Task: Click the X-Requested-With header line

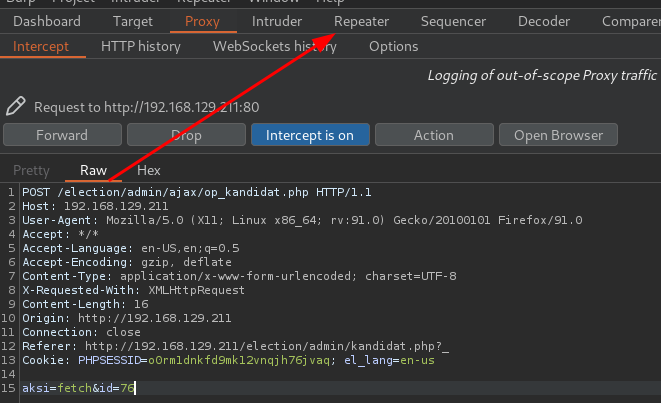Action: pos(133,290)
